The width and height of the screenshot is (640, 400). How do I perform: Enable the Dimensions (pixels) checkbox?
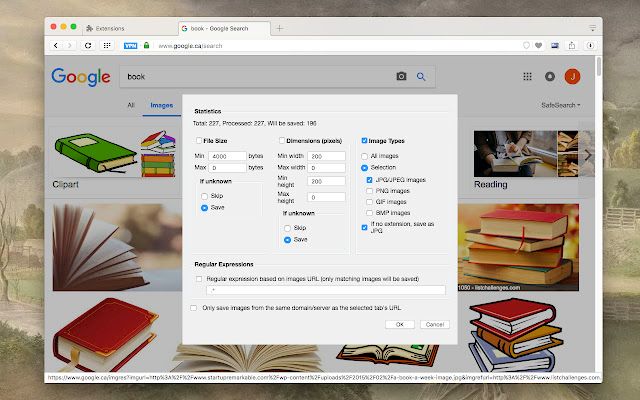pos(282,140)
